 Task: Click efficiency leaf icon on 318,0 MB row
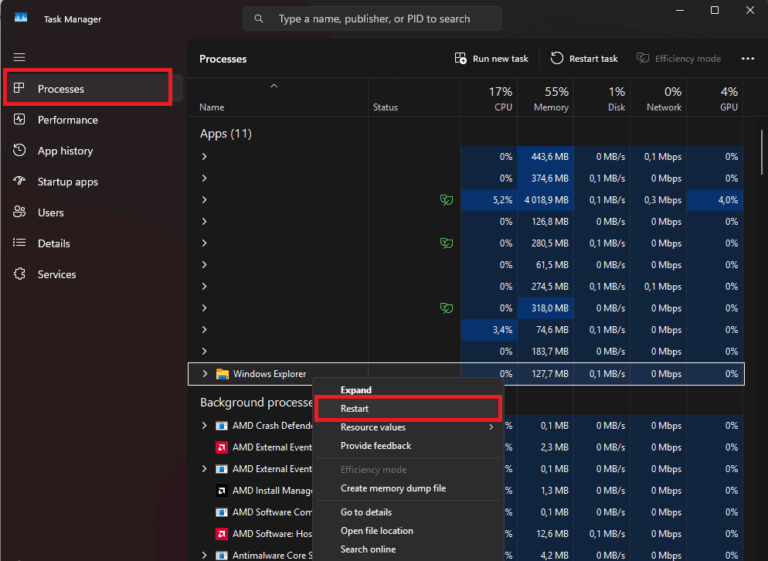click(446, 308)
